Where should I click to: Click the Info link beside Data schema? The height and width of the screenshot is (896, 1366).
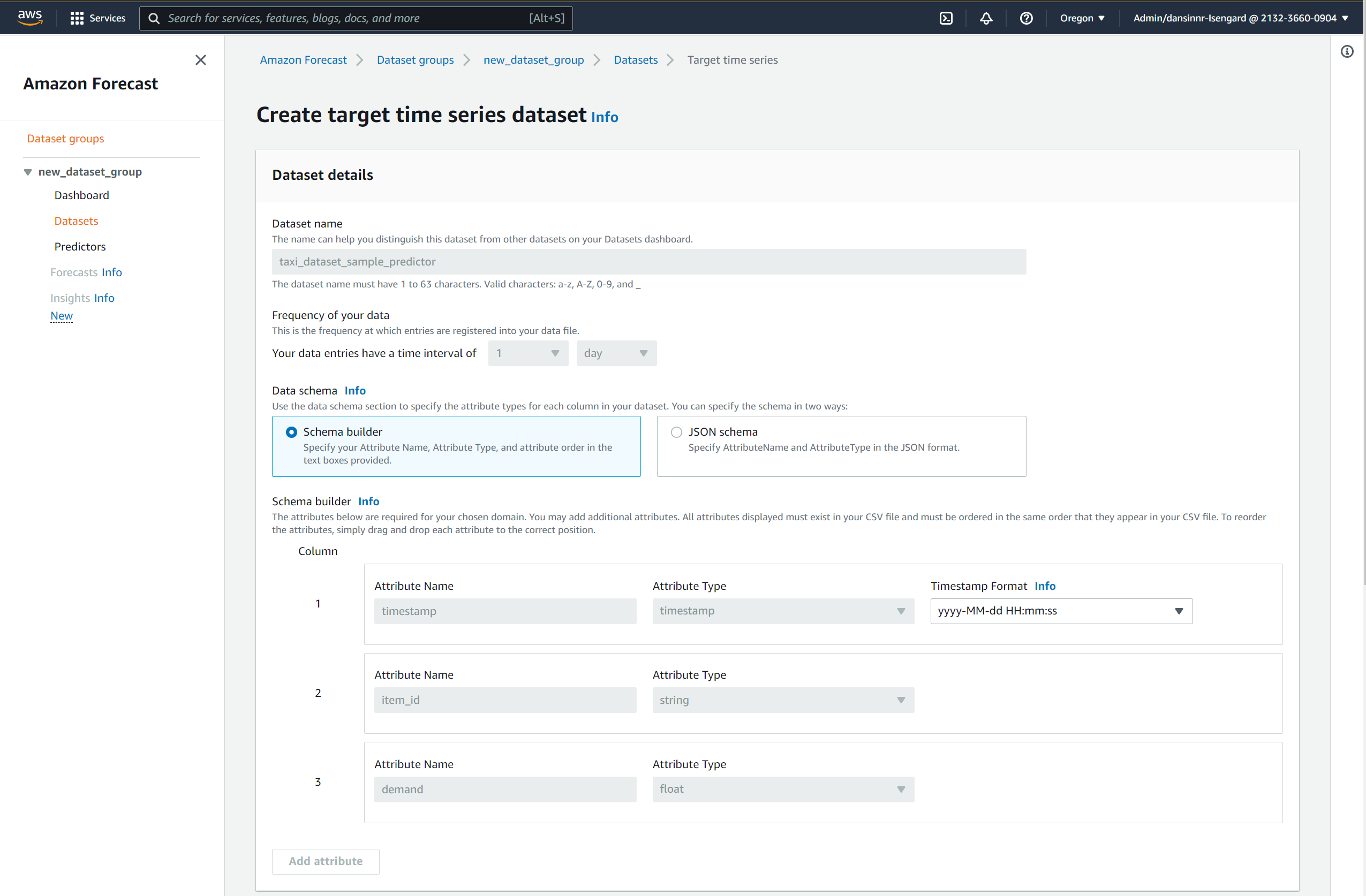click(x=354, y=391)
